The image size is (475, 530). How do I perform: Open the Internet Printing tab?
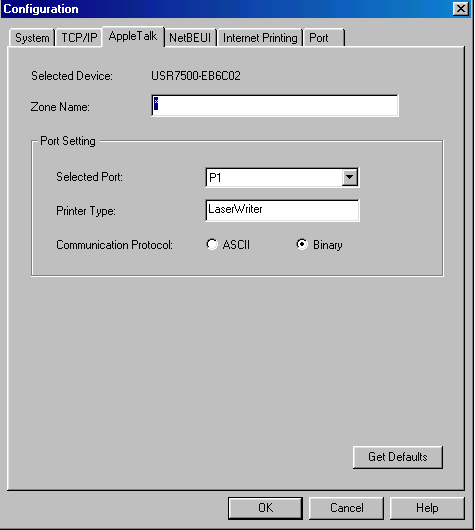pyautogui.click(x=260, y=38)
